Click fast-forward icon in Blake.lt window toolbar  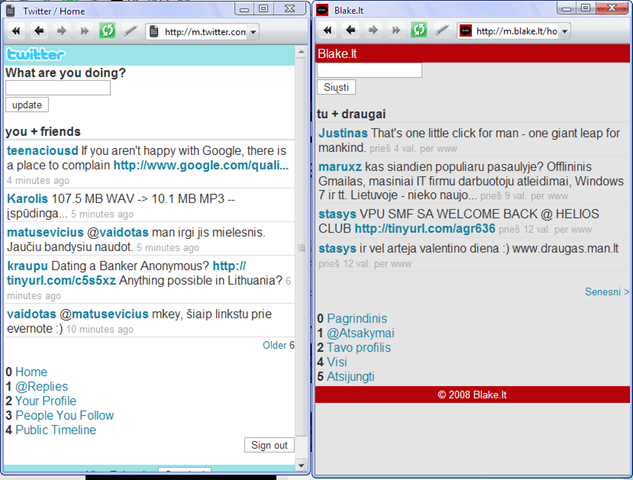click(x=396, y=30)
